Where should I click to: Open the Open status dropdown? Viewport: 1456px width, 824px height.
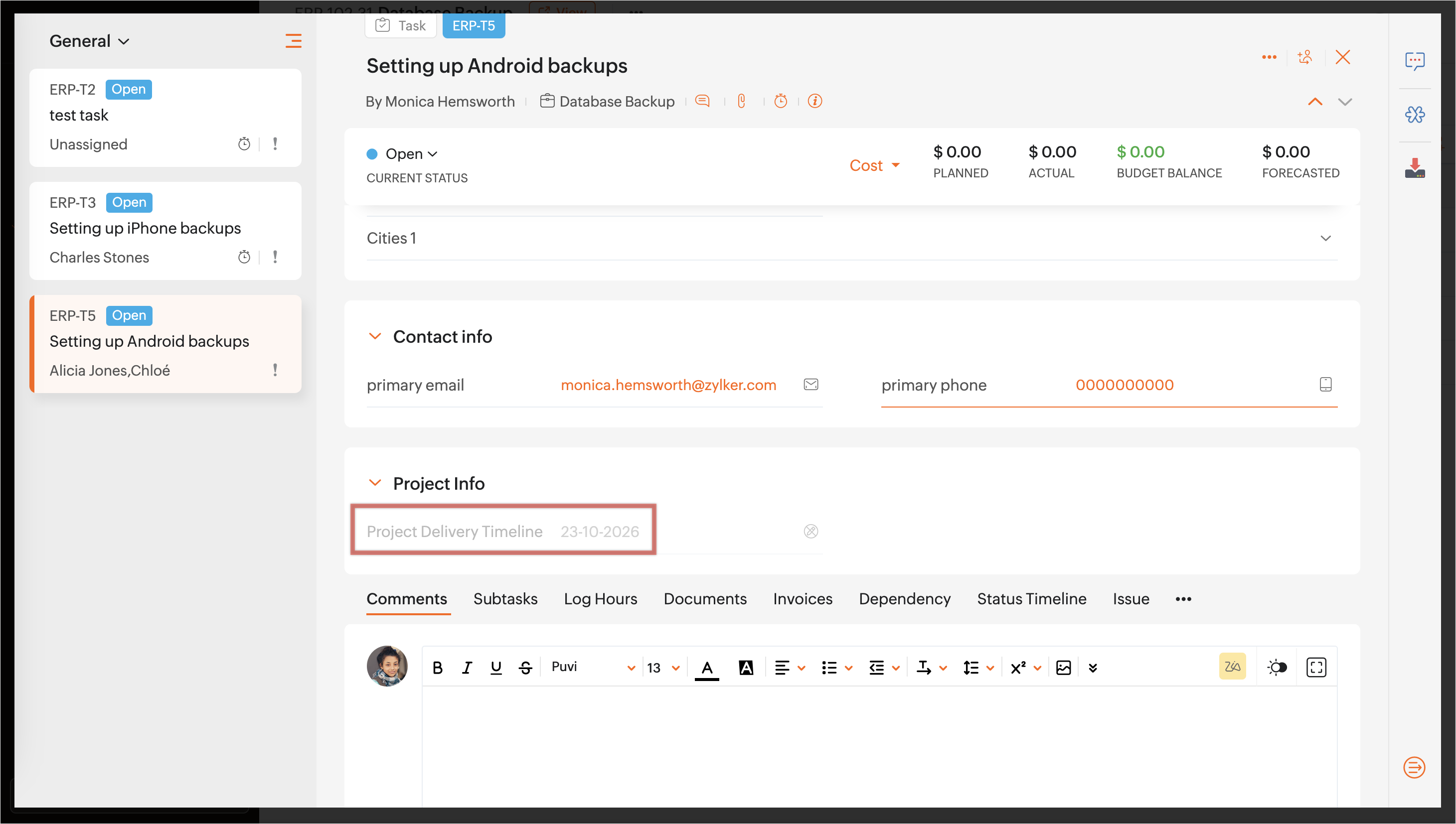point(411,154)
